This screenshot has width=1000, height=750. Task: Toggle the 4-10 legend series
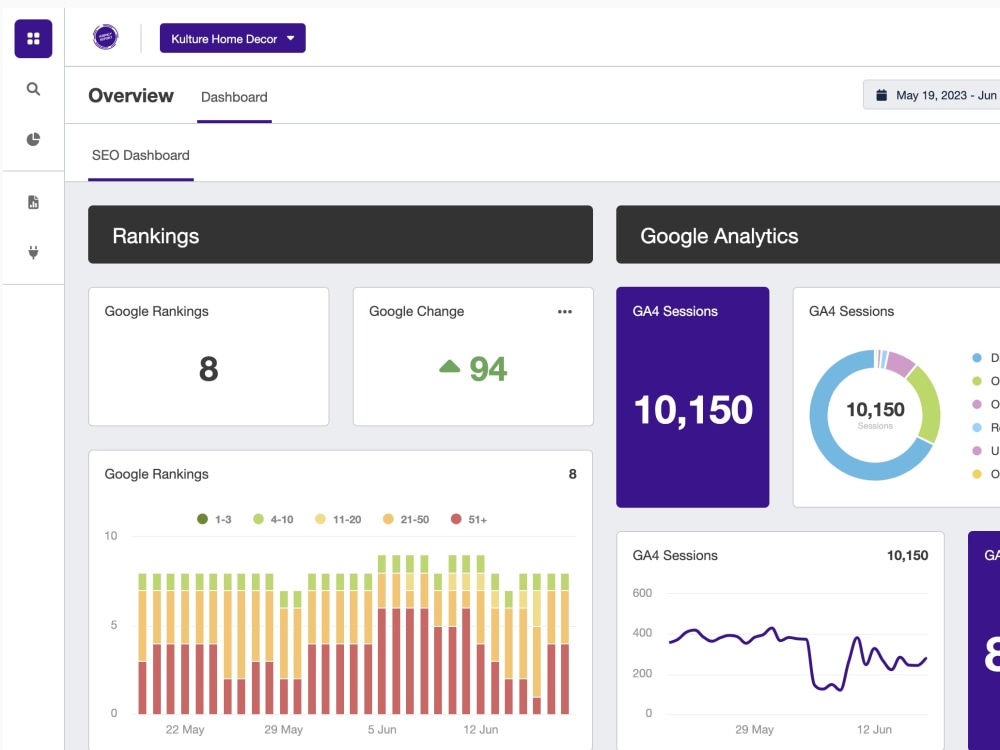[x=273, y=519]
